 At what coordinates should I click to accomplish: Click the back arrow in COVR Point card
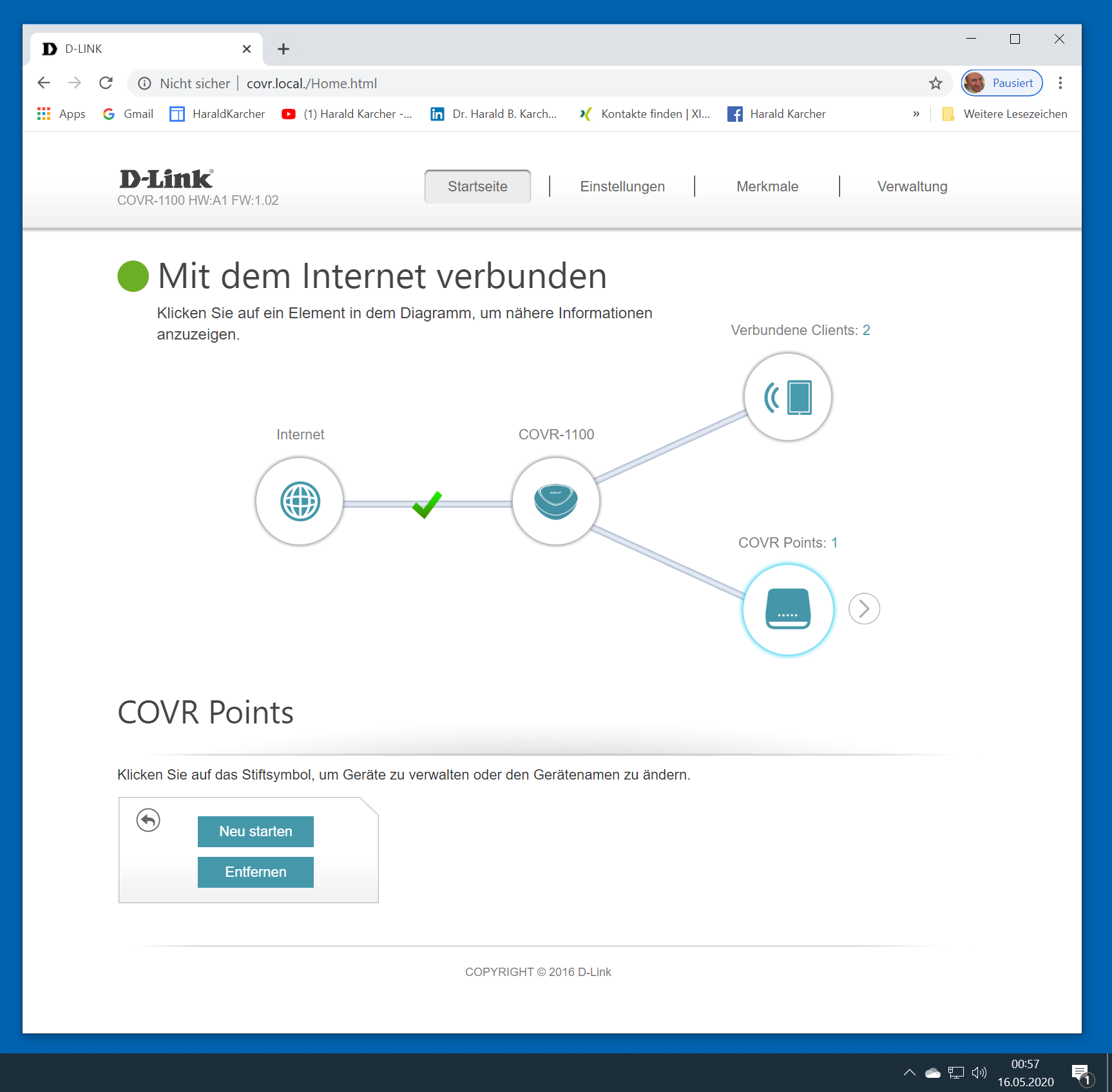point(148,820)
